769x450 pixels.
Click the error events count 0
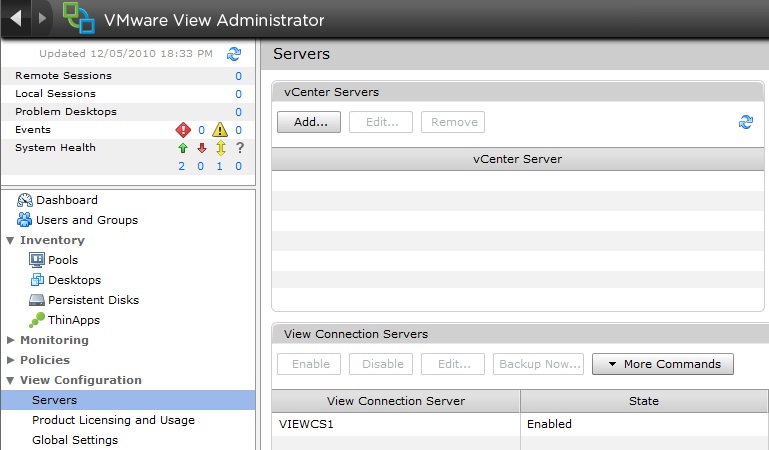click(x=201, y=130)
